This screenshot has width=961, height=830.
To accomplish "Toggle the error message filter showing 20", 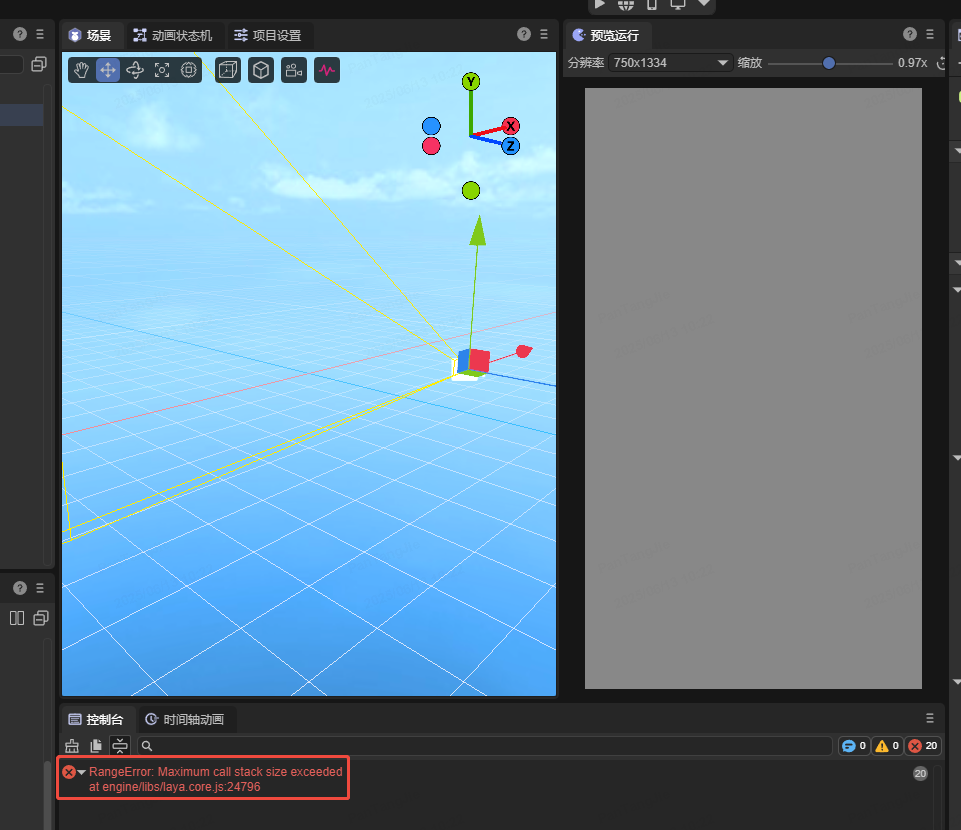I will [923, 746].
